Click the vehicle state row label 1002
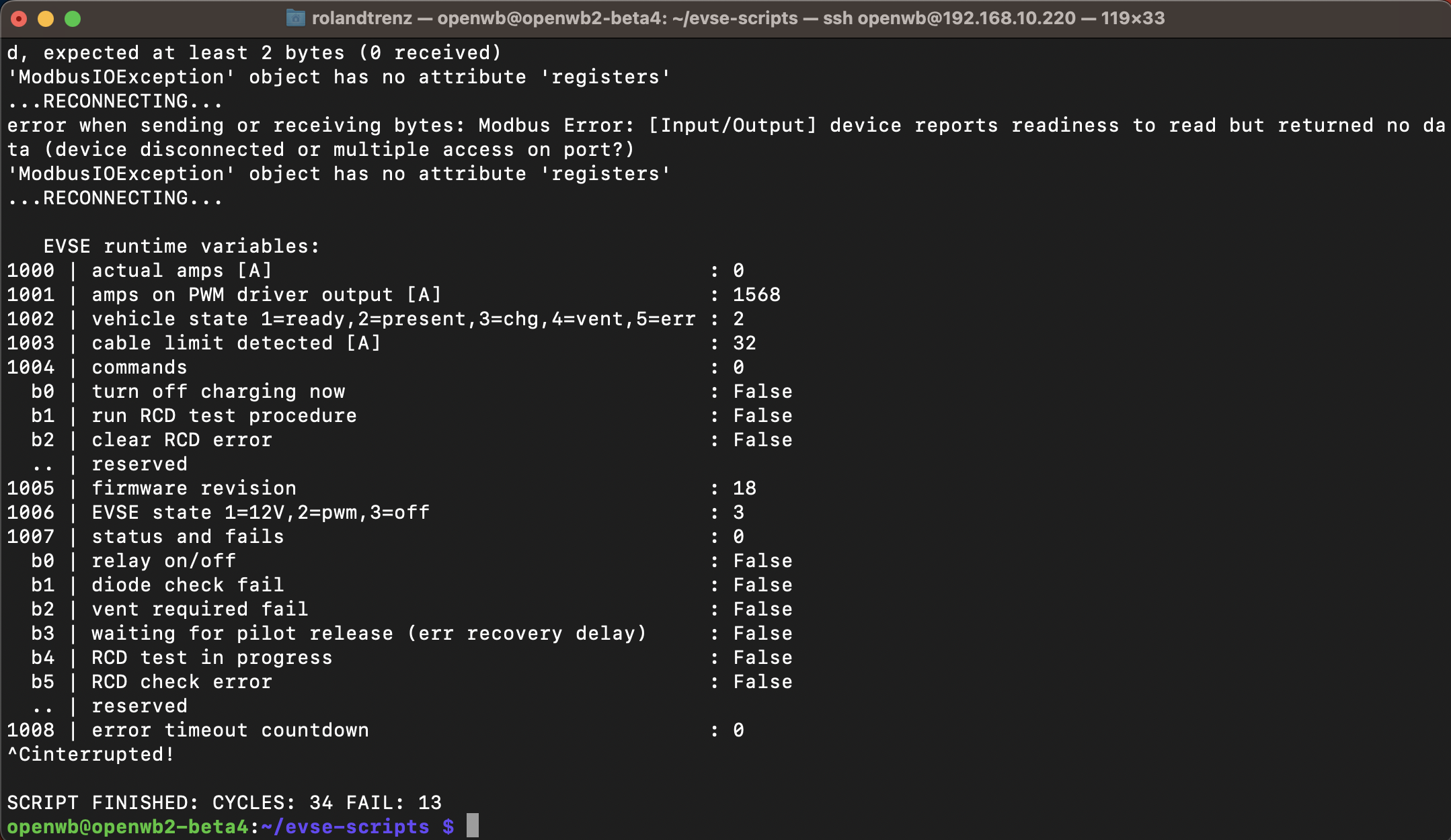The image size is (1451, 840). click(31, 319)
